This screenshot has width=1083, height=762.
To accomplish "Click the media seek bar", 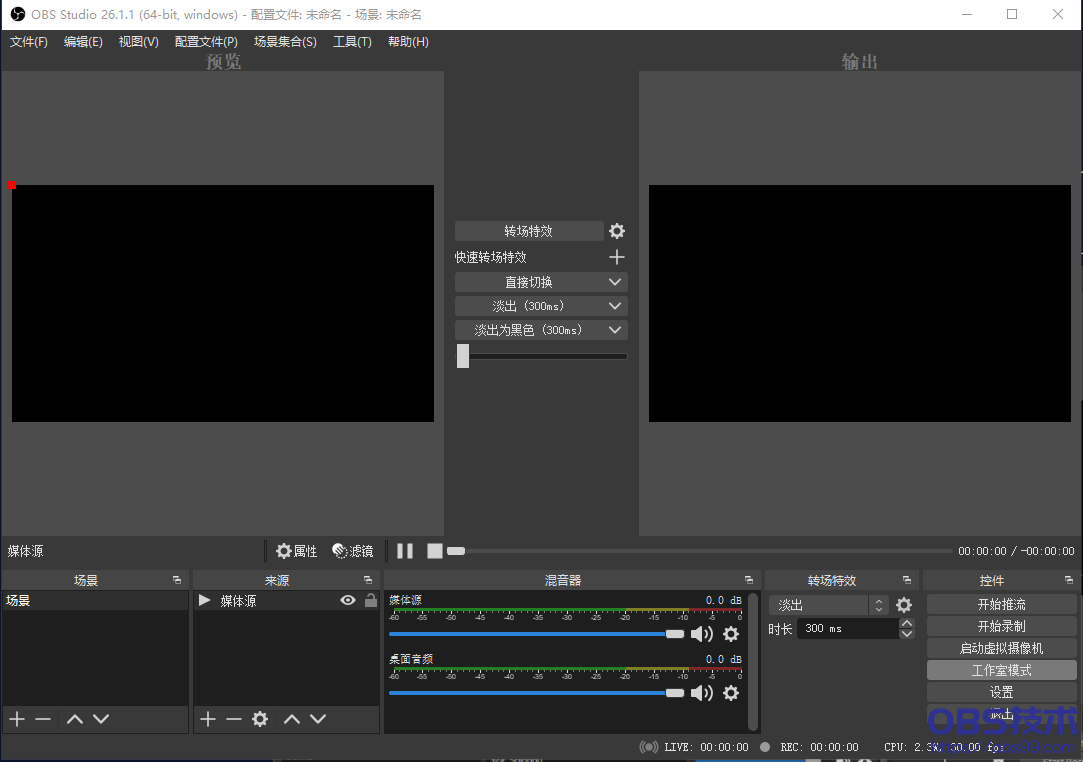I will point(699,551).
